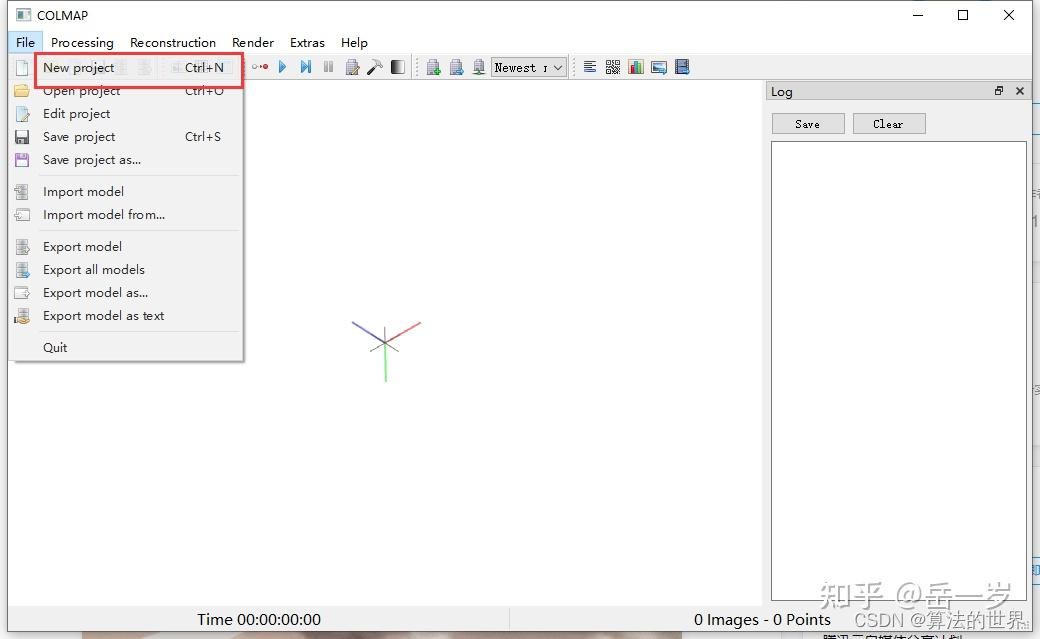Open dense reconstruction via the gradient icon
The image size is (1040, 639).
point(398,67)
